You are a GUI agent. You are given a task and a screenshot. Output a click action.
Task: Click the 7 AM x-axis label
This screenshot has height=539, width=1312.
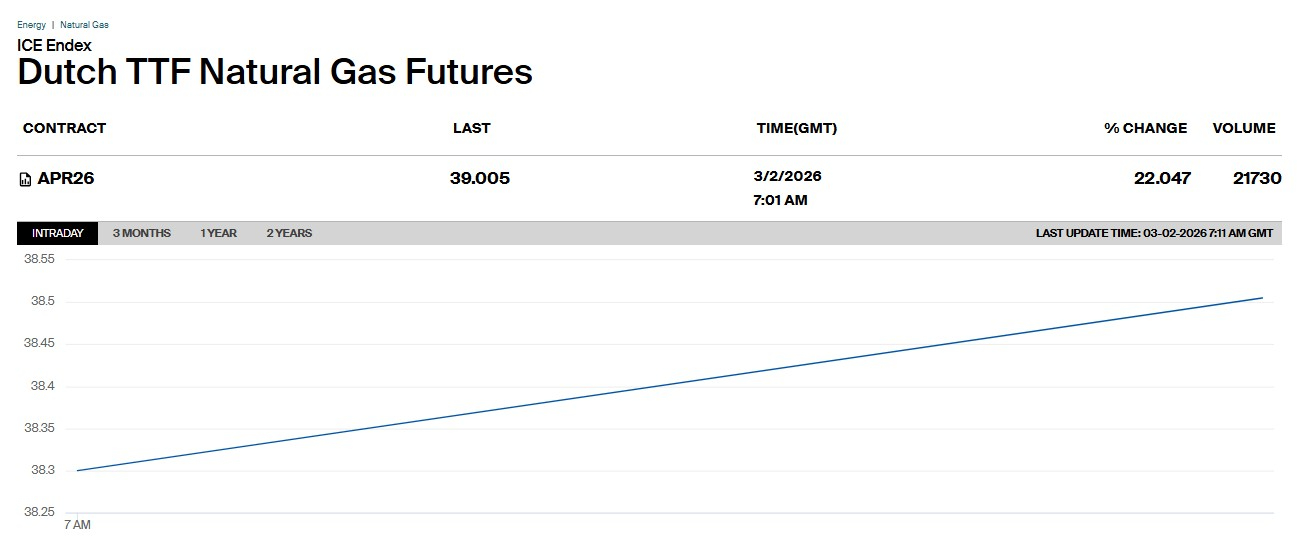pos(77,524)
